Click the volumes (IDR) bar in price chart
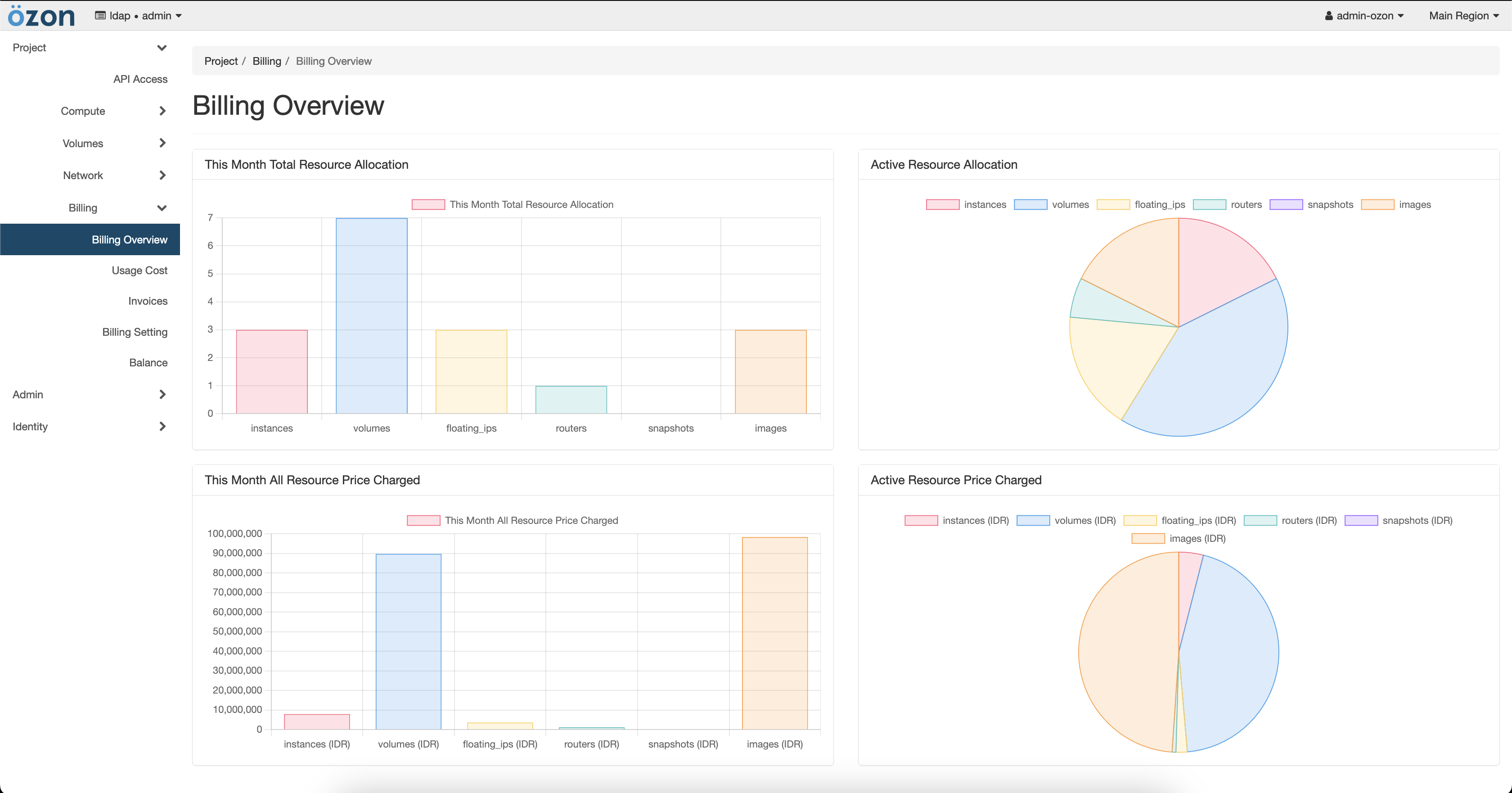The width and height of the screenshot is (1512, 793). tap(409, 642)
